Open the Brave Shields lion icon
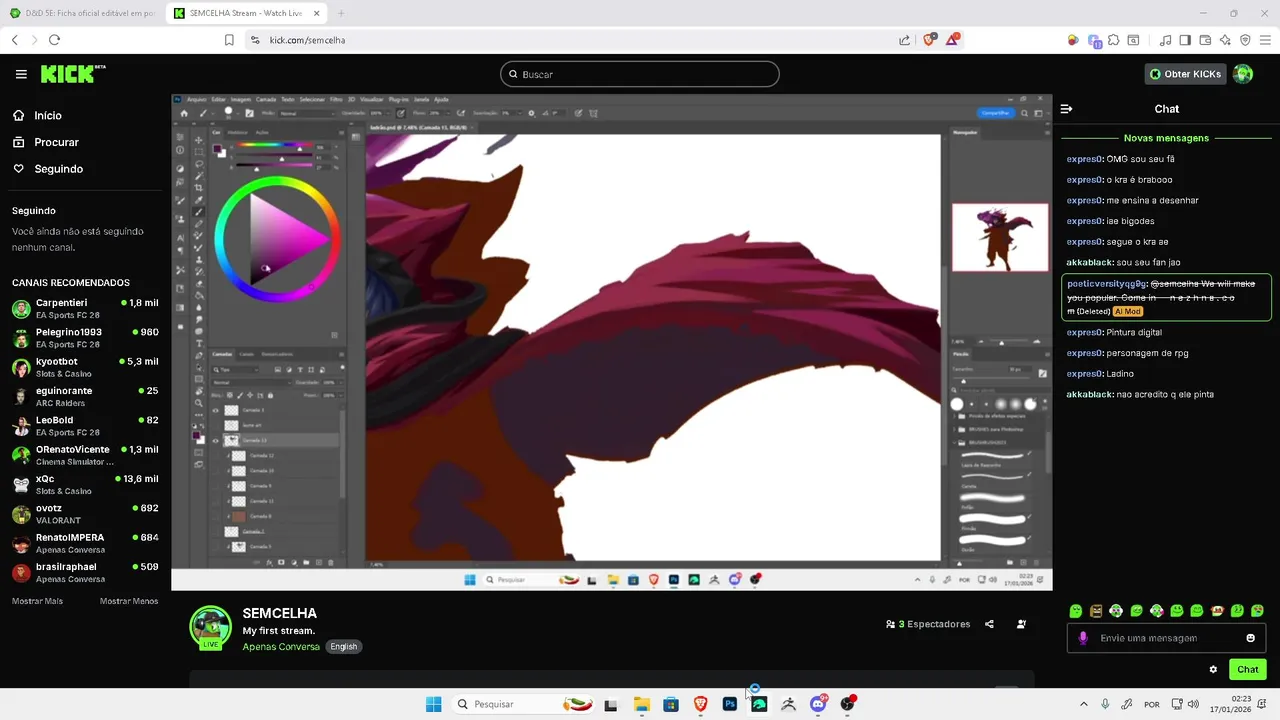 pyautogui.click(x=930, y=40)
